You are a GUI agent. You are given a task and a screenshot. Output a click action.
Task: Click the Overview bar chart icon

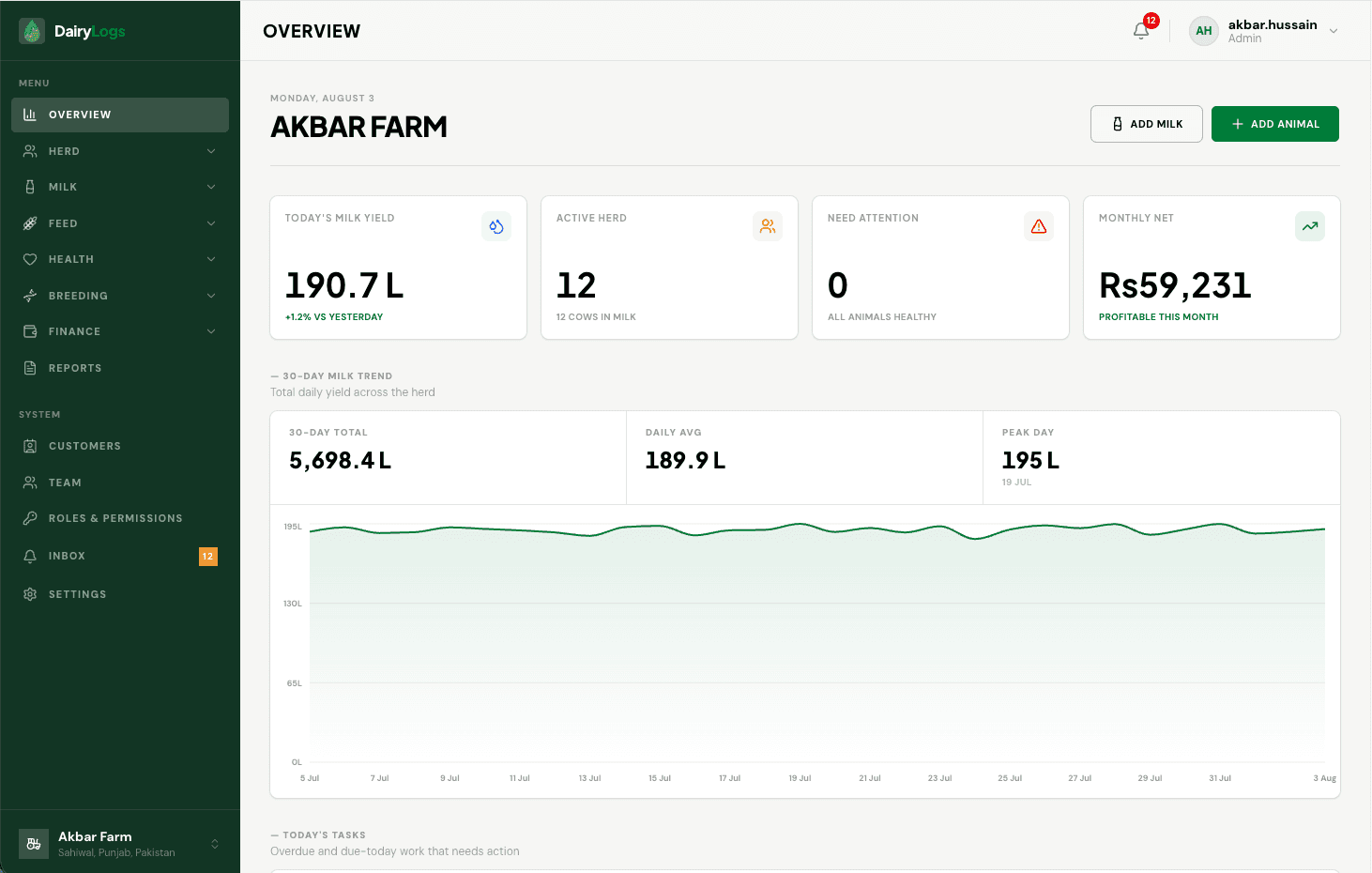[x=30, y=115]
